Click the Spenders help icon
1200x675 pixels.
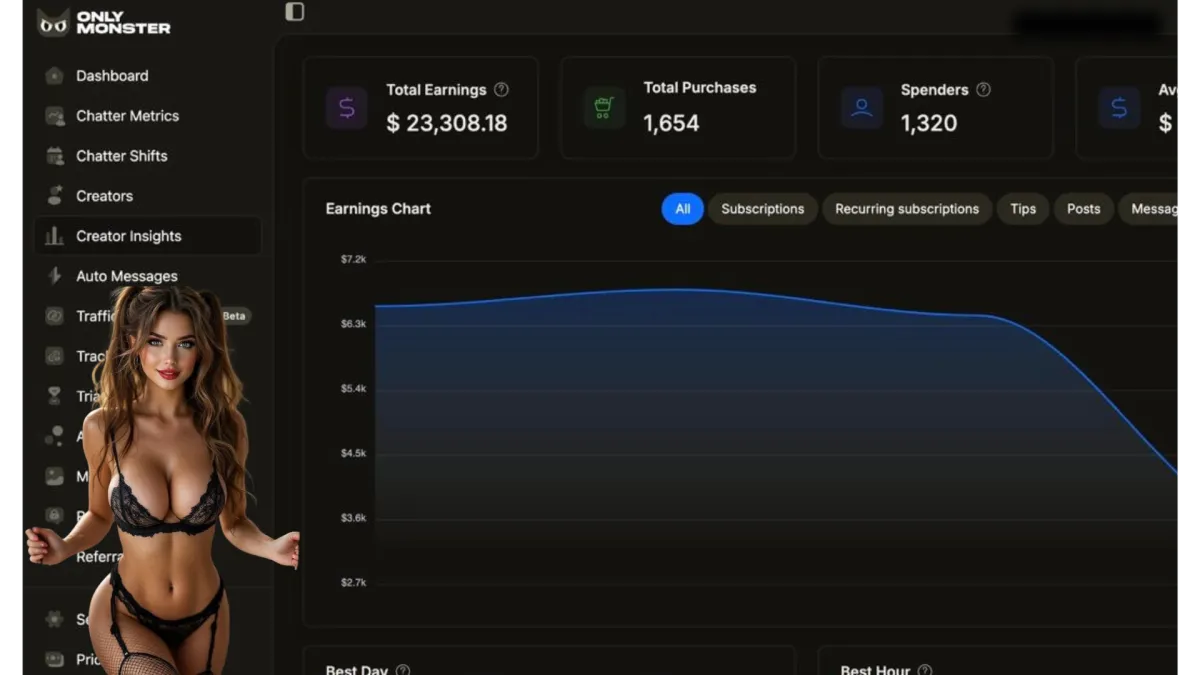pyautogui.click(x=984, y=89)
